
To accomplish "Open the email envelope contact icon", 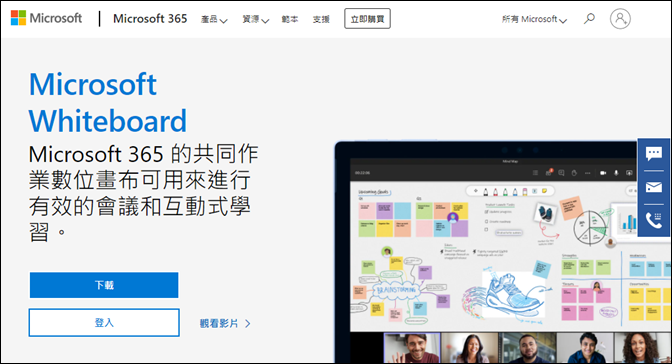I will [x=654, y=187].
